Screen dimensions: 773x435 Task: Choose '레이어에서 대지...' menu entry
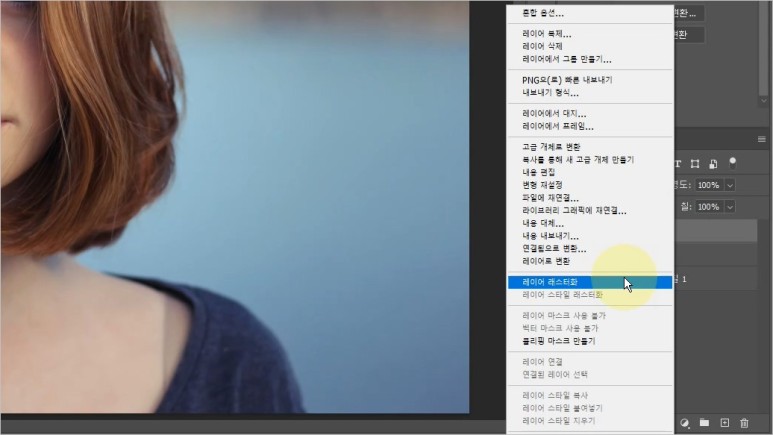[x=554, y=113]
